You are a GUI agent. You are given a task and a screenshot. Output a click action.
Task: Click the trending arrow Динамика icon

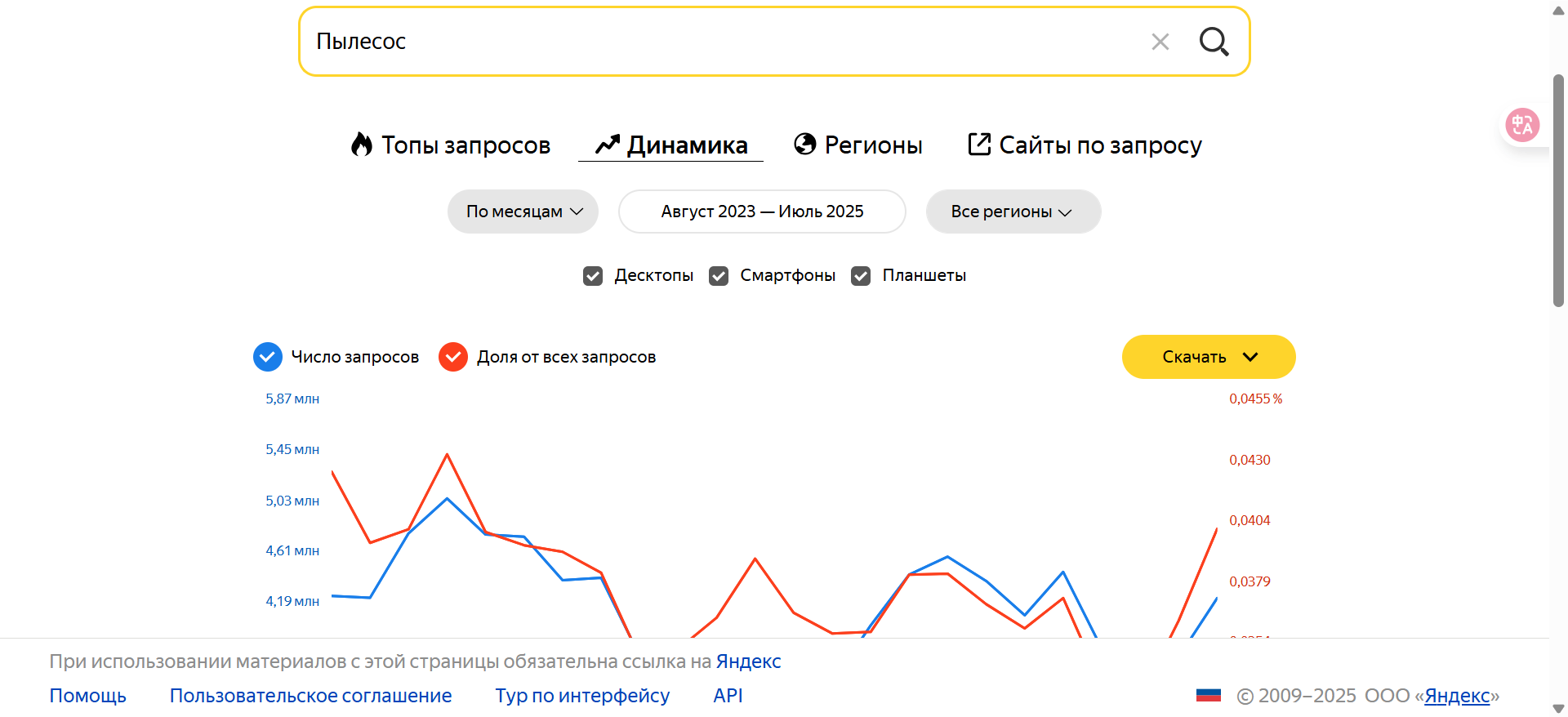point(608,145)
